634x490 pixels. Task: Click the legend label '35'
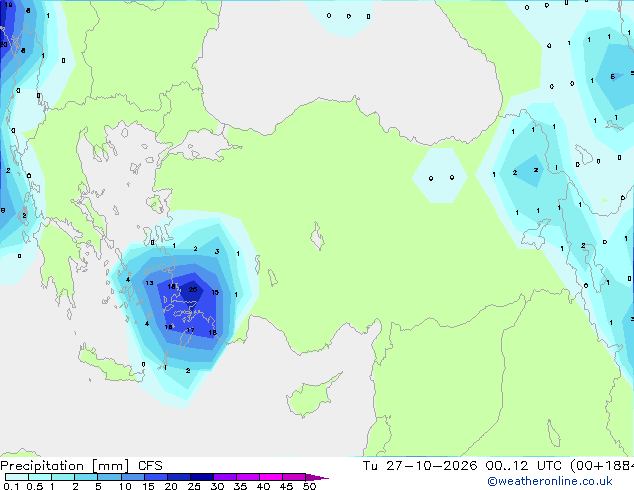[240, 486]
